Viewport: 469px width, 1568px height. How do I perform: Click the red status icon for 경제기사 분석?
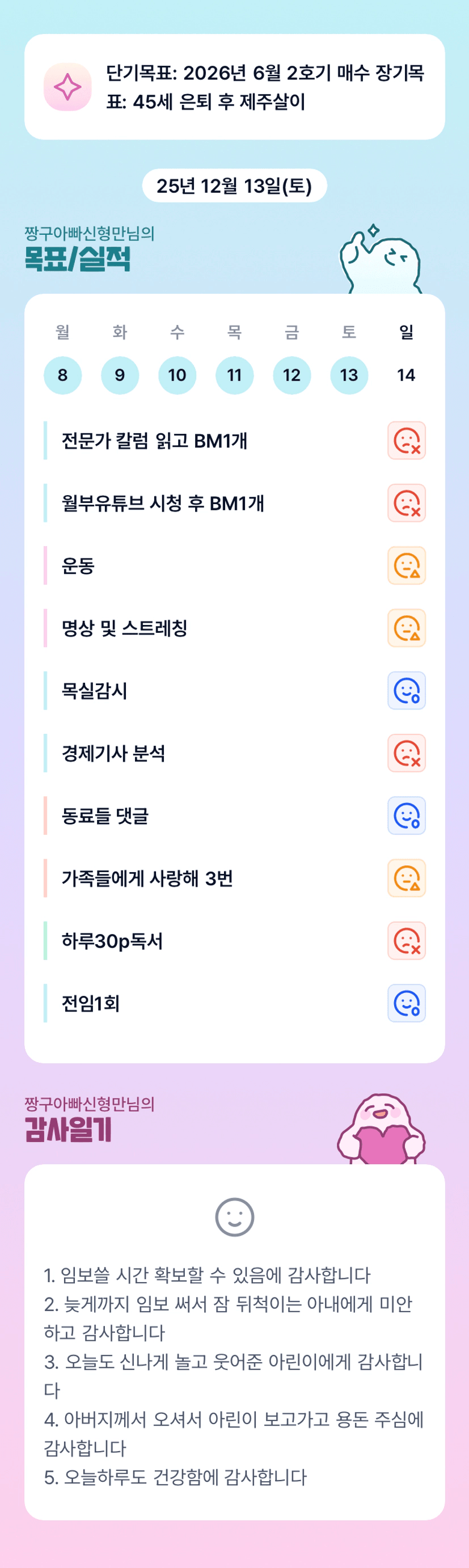406,754
